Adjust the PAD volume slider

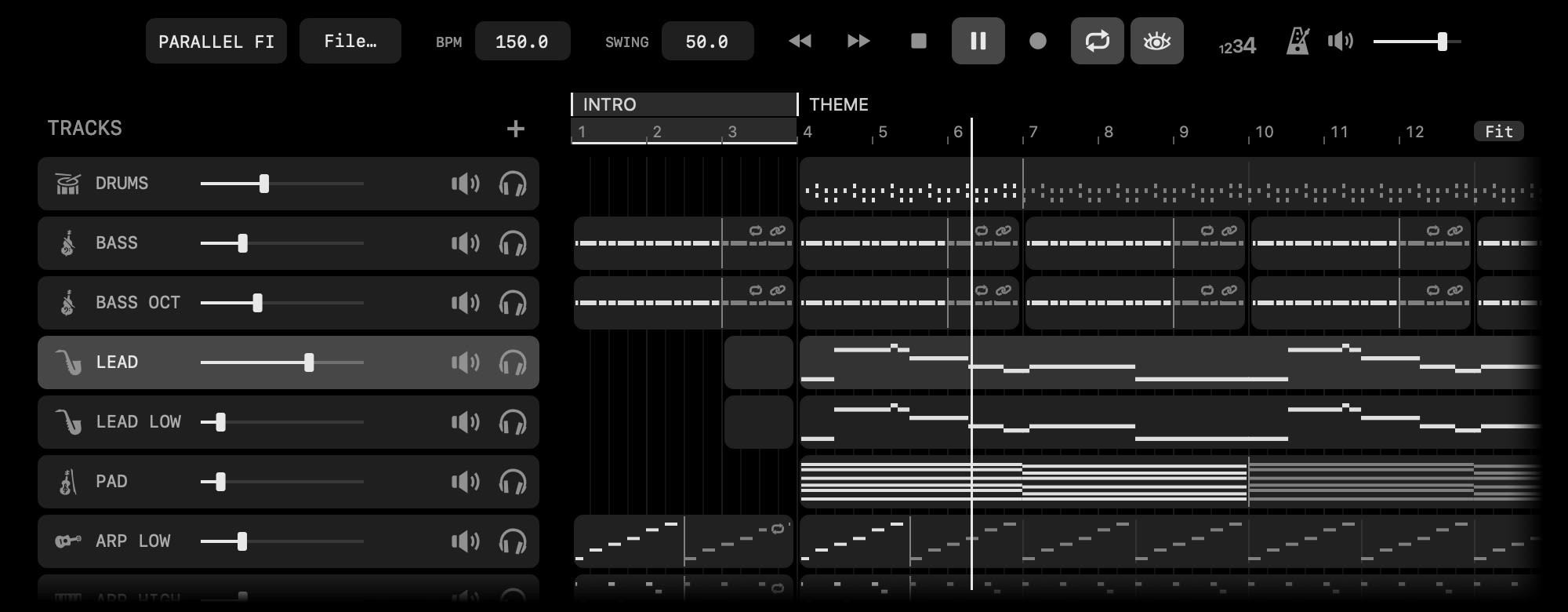tap(282, 482)
